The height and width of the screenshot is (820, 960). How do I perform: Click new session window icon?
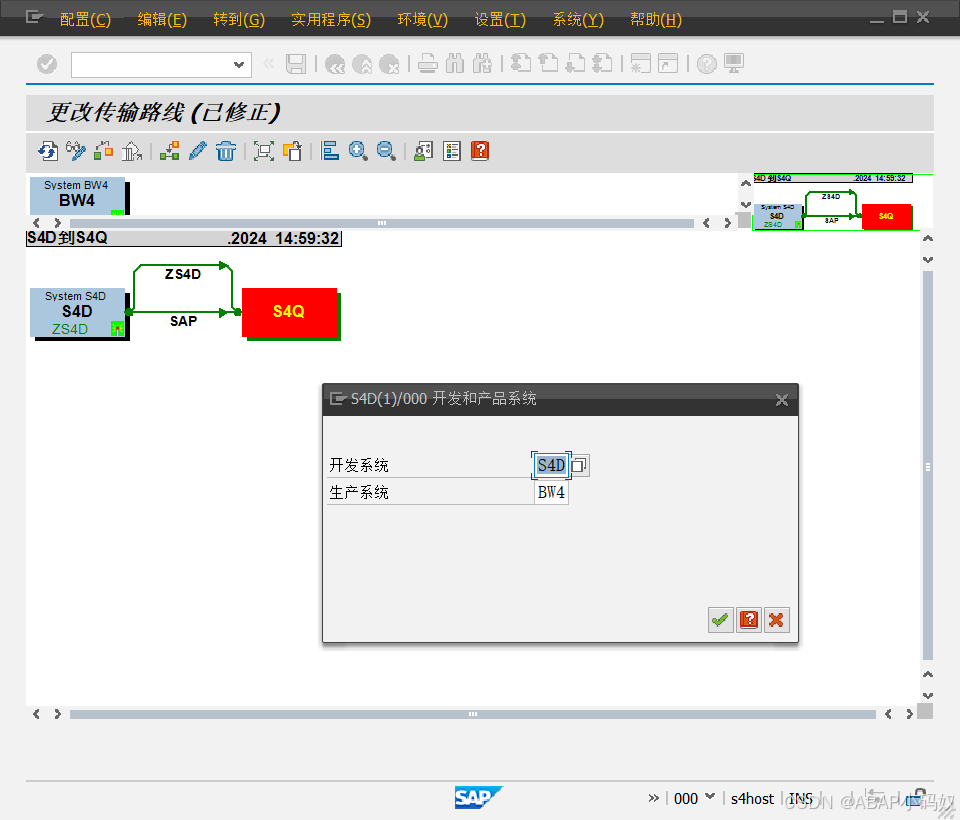click(640, 64)
